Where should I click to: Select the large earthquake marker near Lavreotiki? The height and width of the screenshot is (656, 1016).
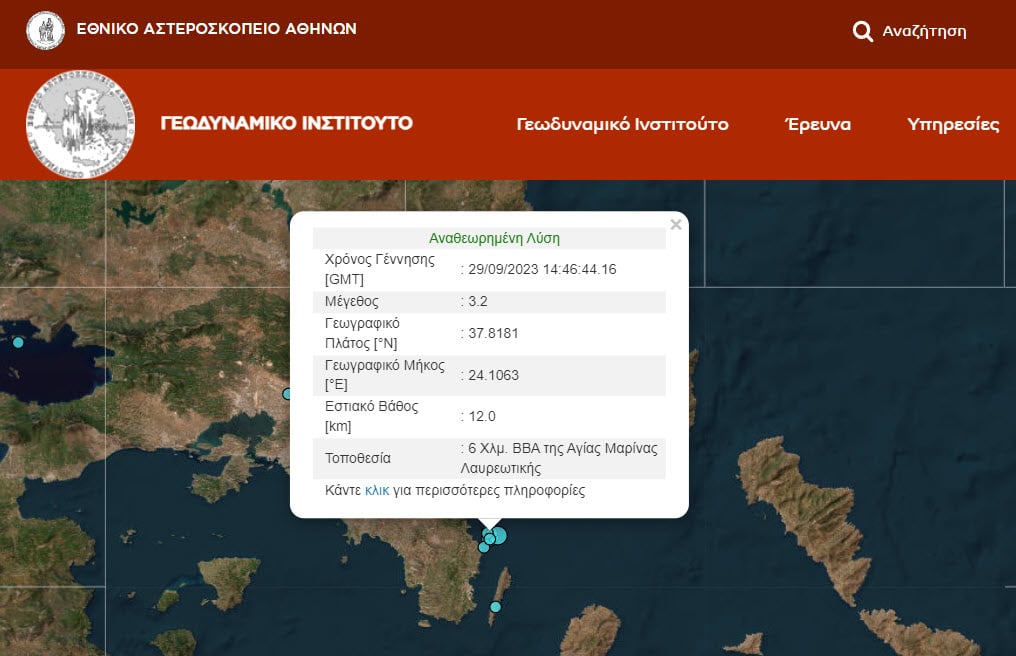click(x=498, y=536)
